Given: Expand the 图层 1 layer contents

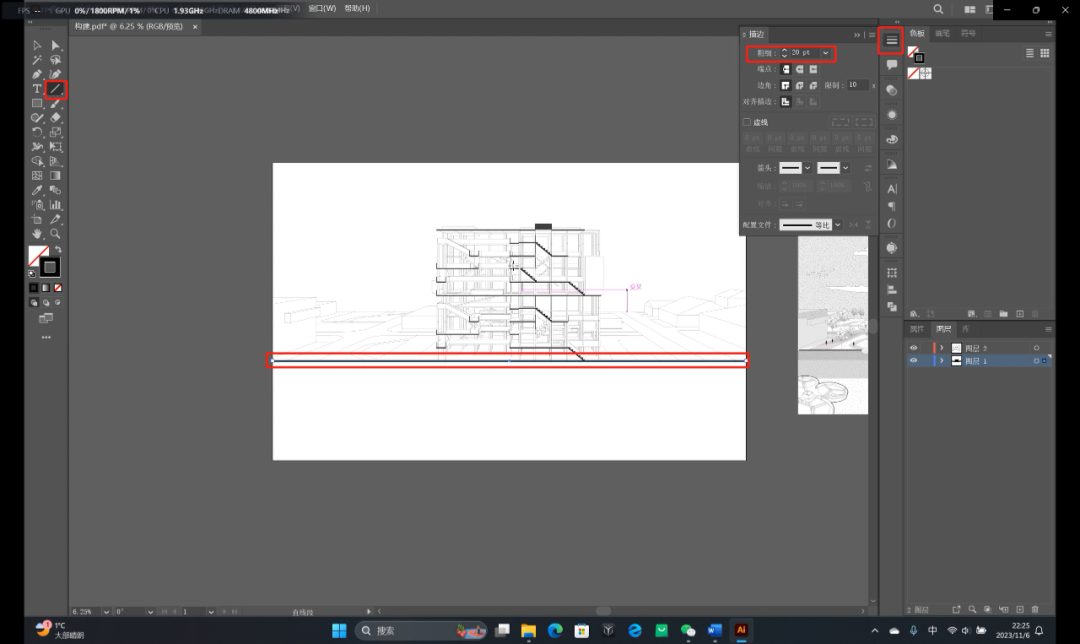Looking at the screenshot, I should (942, 361).
